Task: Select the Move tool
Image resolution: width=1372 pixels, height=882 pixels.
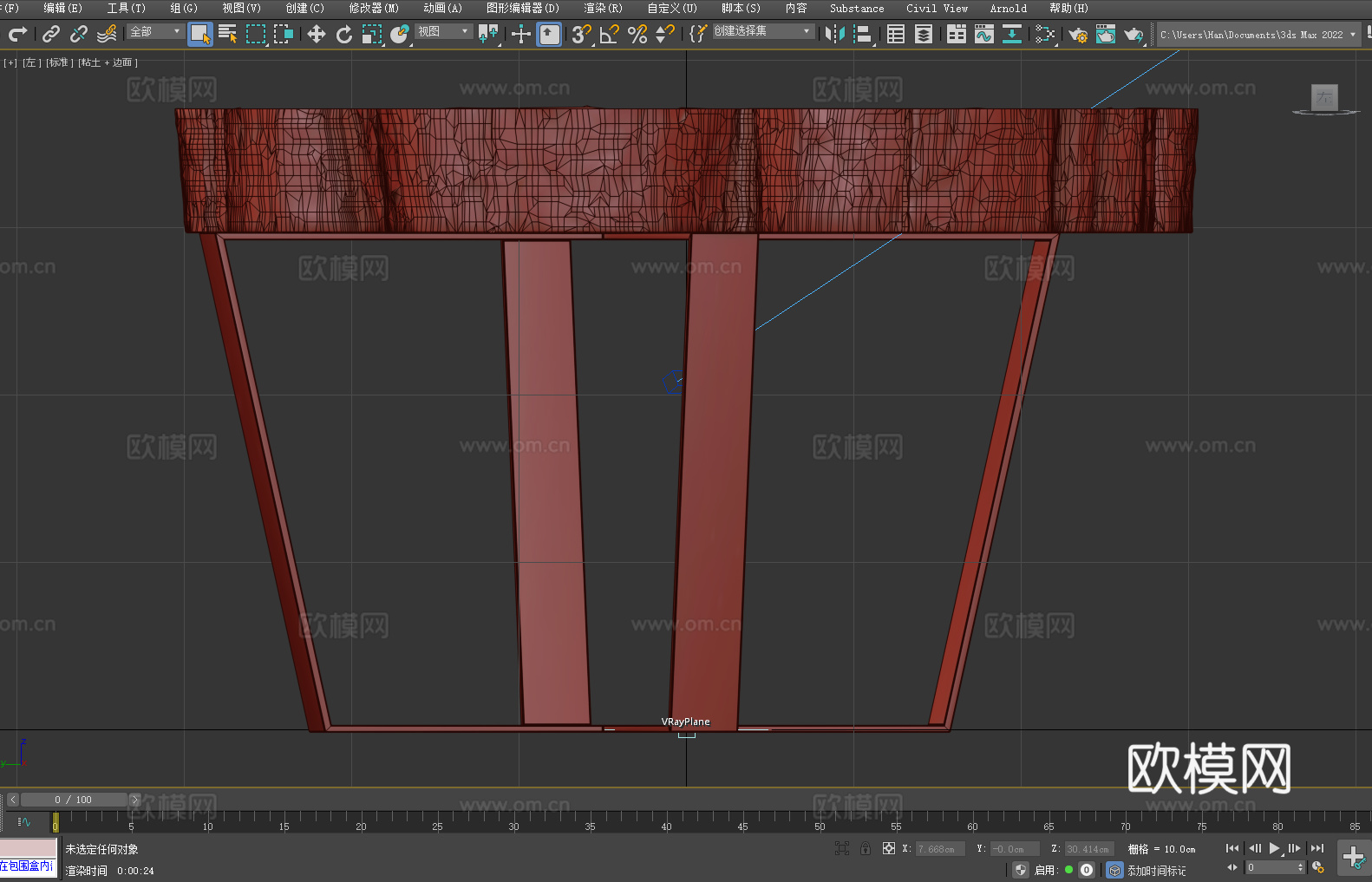Action: (x=317, y=34)
